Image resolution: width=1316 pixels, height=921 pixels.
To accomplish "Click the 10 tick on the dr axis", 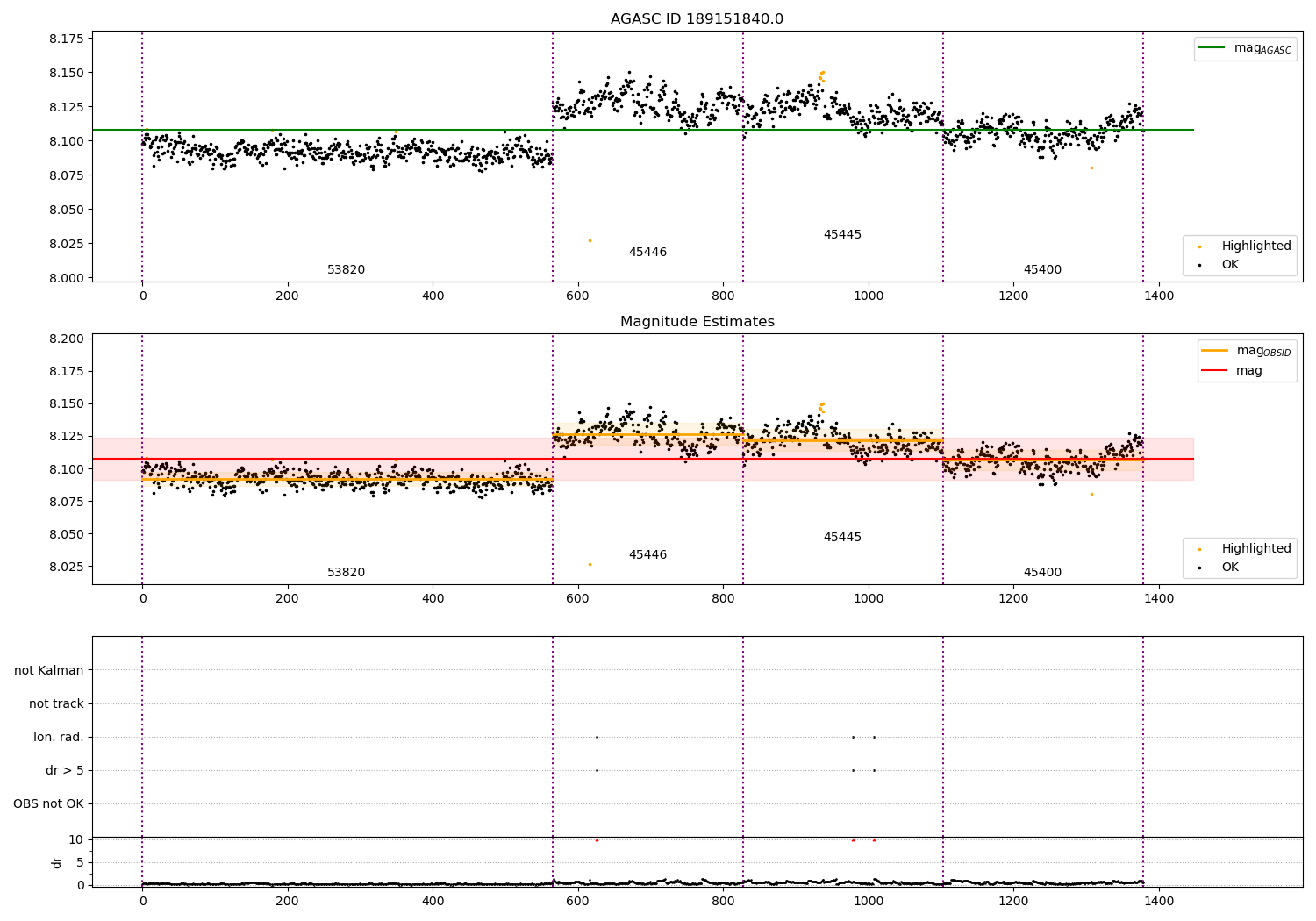I will tap(75, 840).
